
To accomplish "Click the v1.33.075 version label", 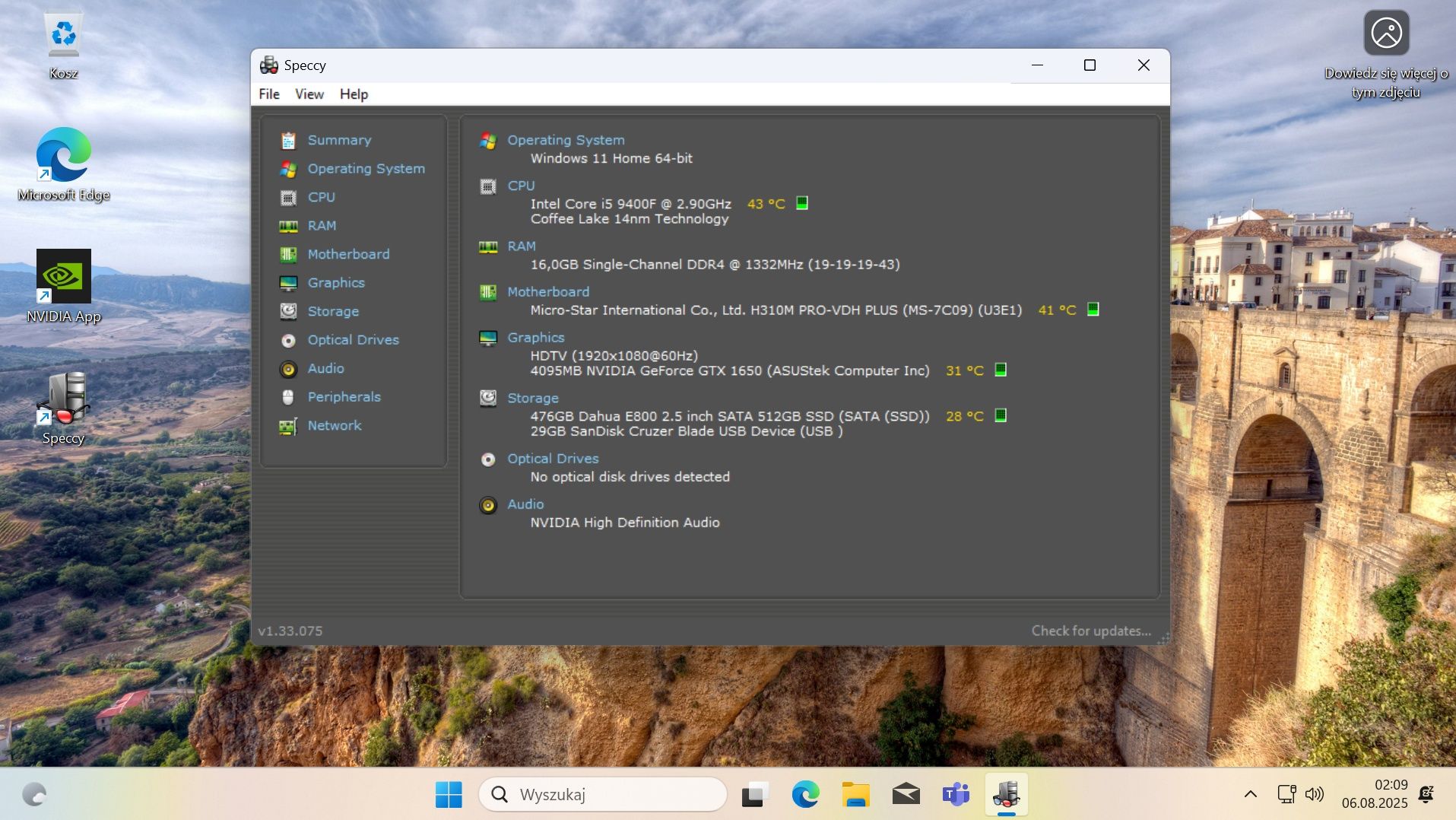I will (290, 631).
